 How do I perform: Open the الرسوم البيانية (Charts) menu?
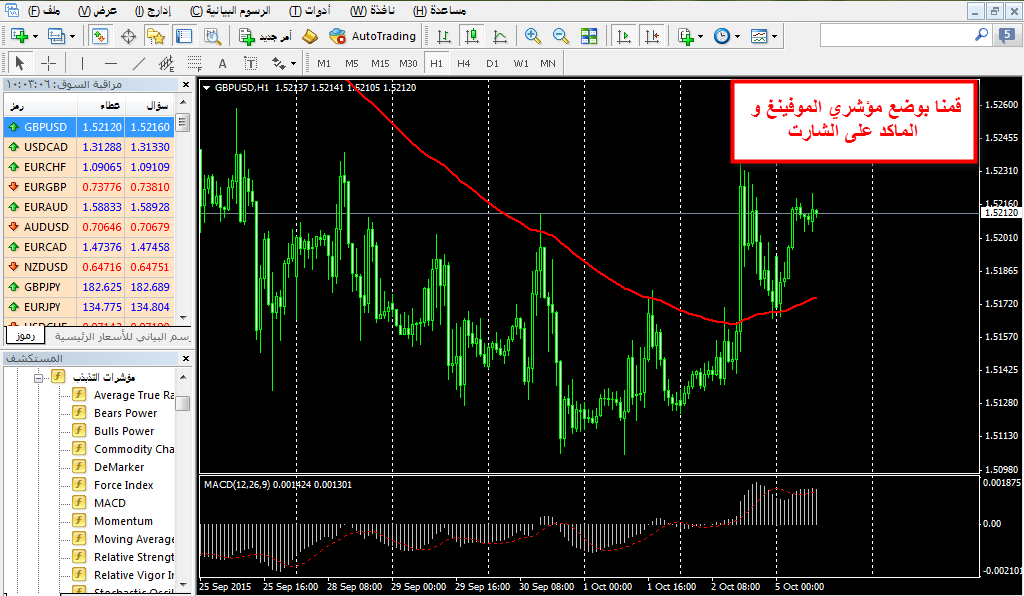230,10
